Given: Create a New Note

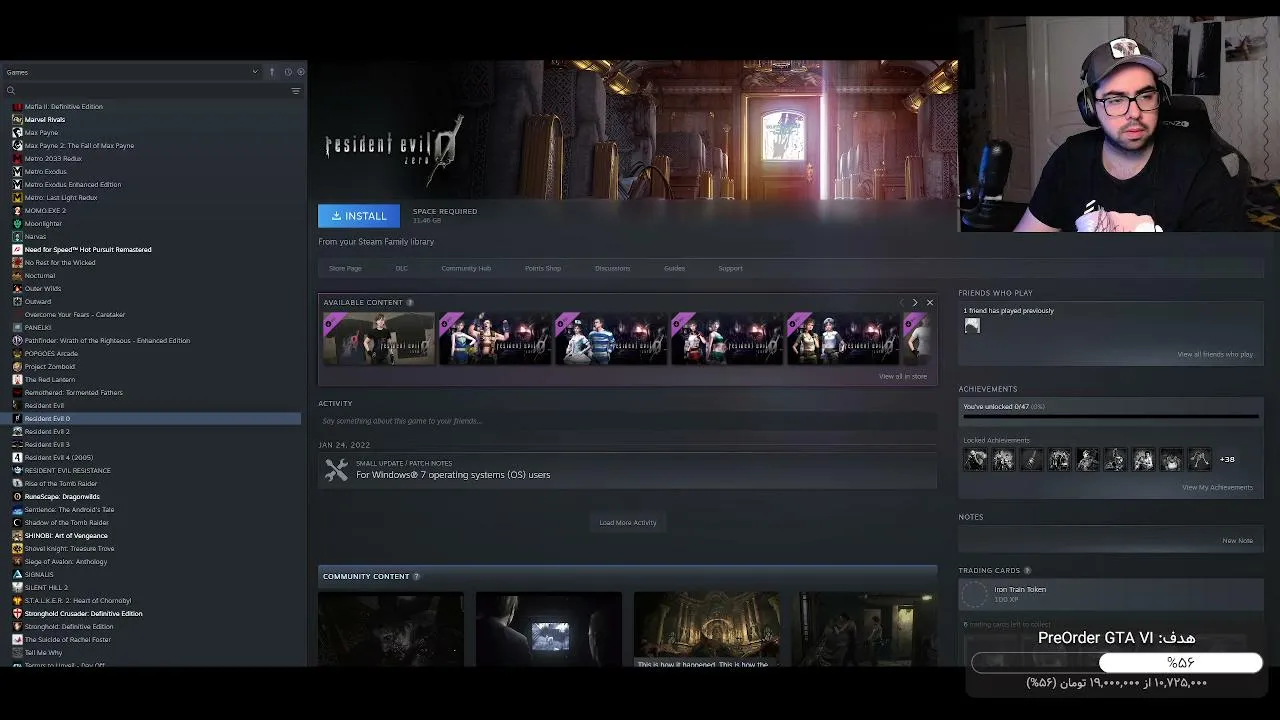Looking at the screenshot, I should click(x=1237, y=540).
